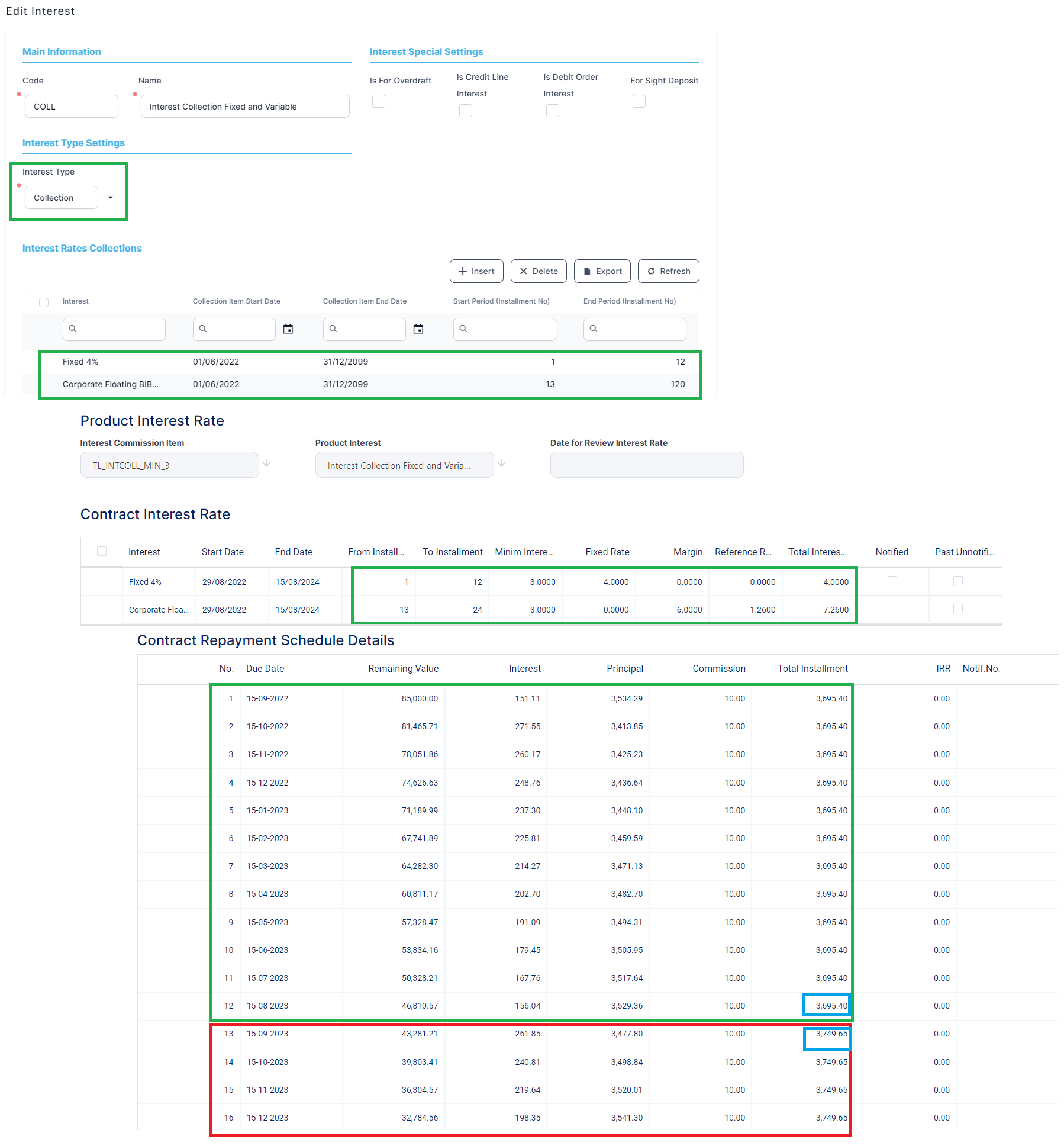This screenshot has width=1064, height=1146.
Task: Open the Collection Item End Date calendar picker
Action: (418, 329)
